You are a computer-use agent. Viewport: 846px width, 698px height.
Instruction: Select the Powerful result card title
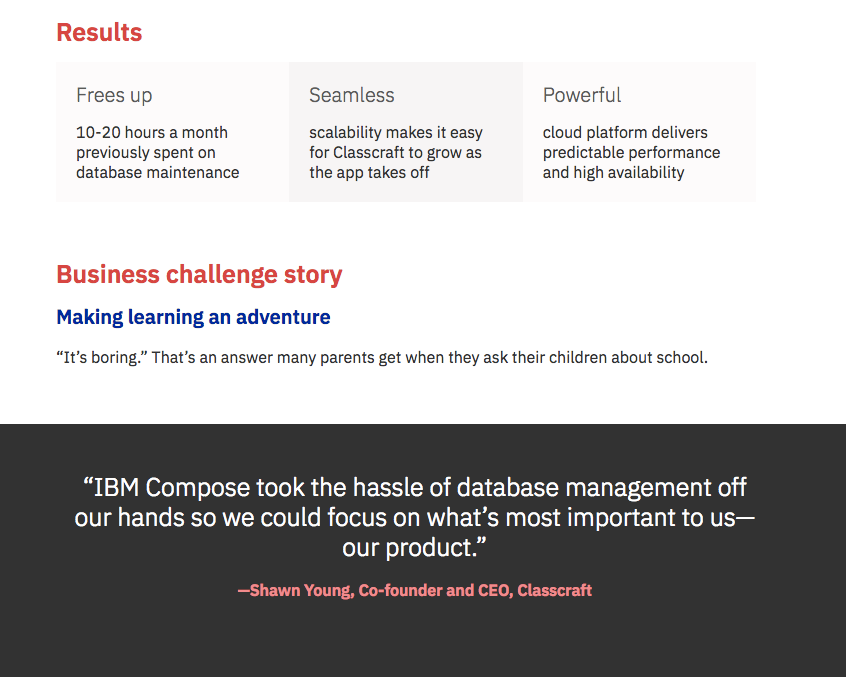click(x=582, y=95)
